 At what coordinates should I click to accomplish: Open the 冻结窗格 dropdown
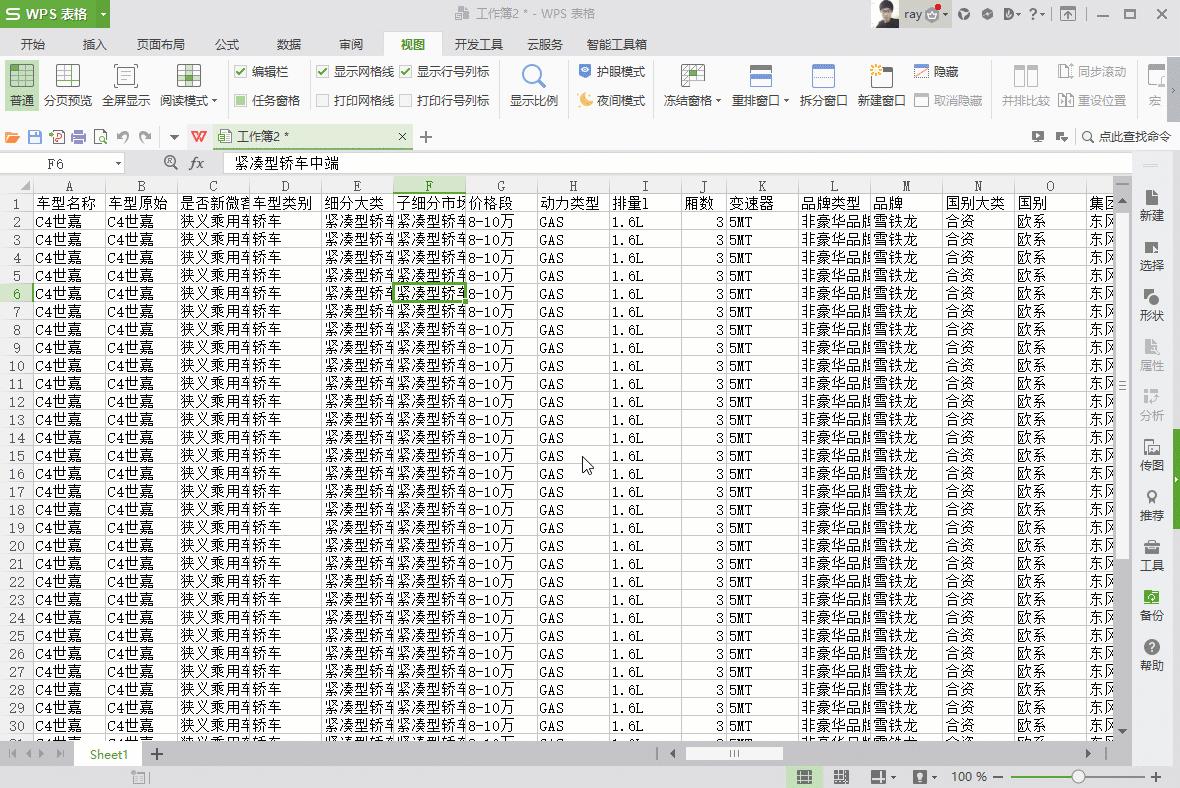click(691, 83)
